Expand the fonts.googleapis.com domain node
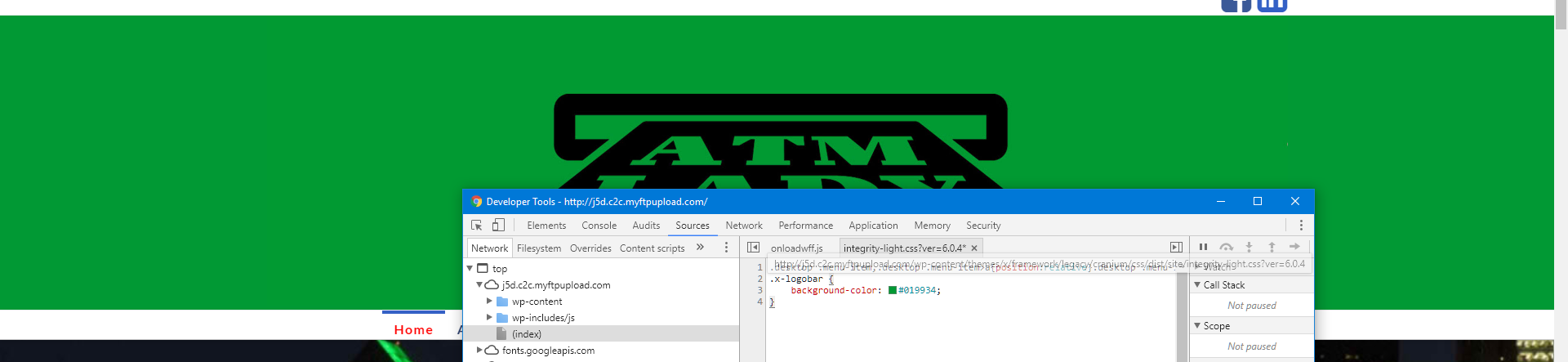 point(479,351)
